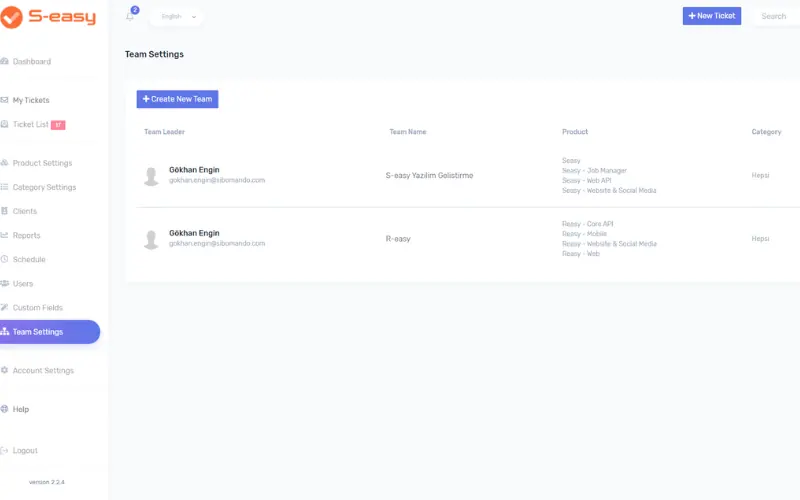
Task: Click the avatar in the S-easy Yazilim row
Action: 151,176
